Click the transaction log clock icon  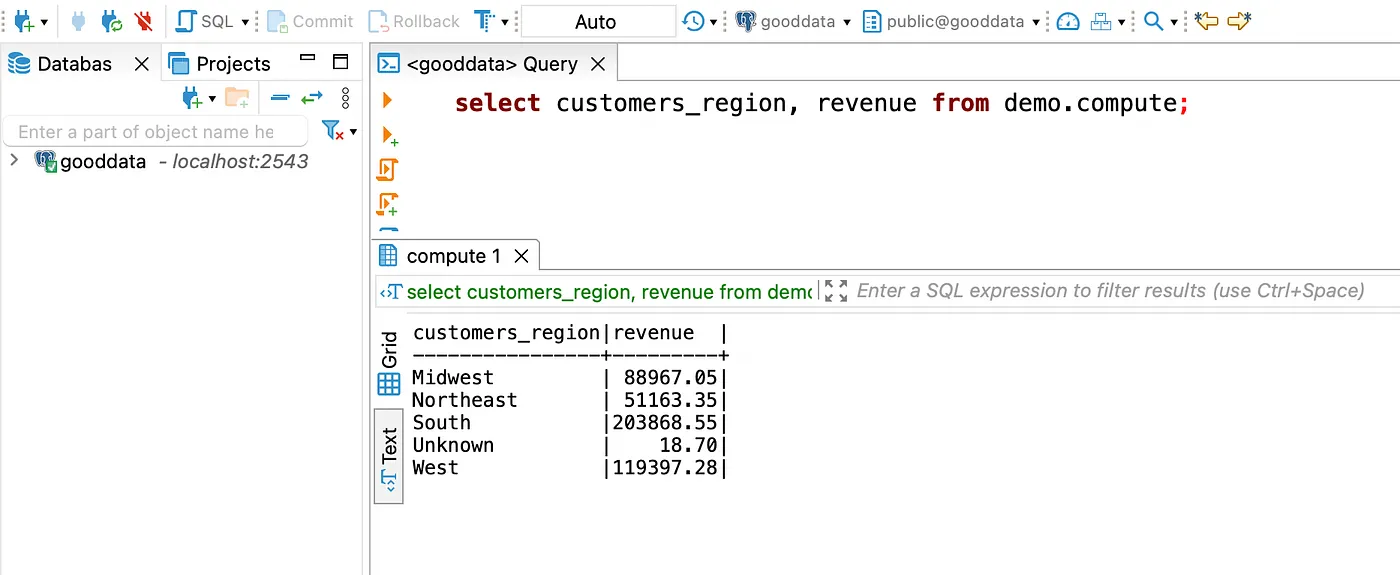693,21
